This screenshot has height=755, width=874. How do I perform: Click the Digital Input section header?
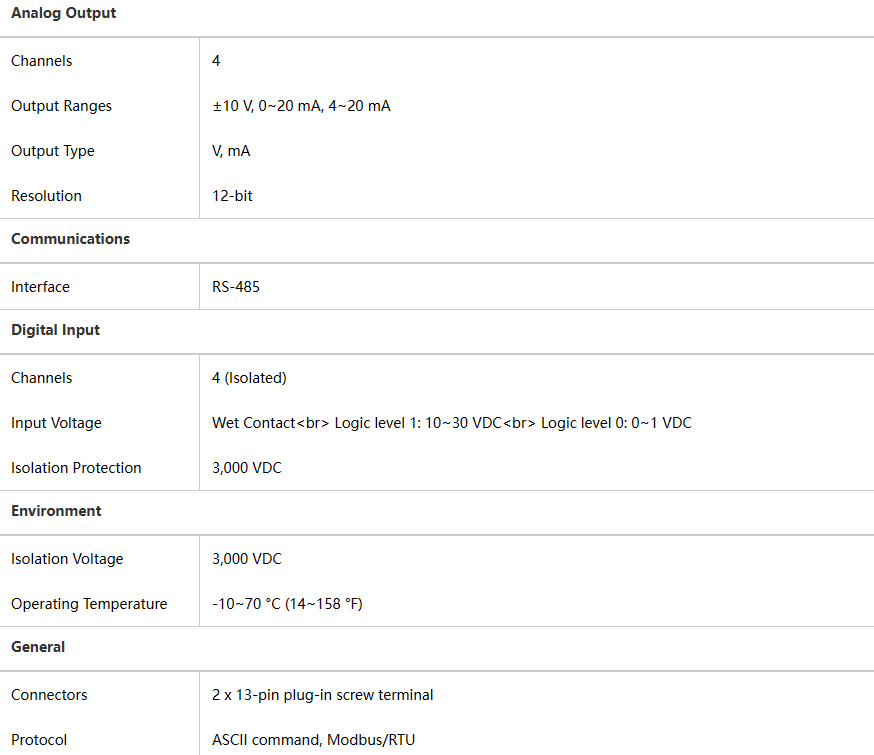pos(56,330)
